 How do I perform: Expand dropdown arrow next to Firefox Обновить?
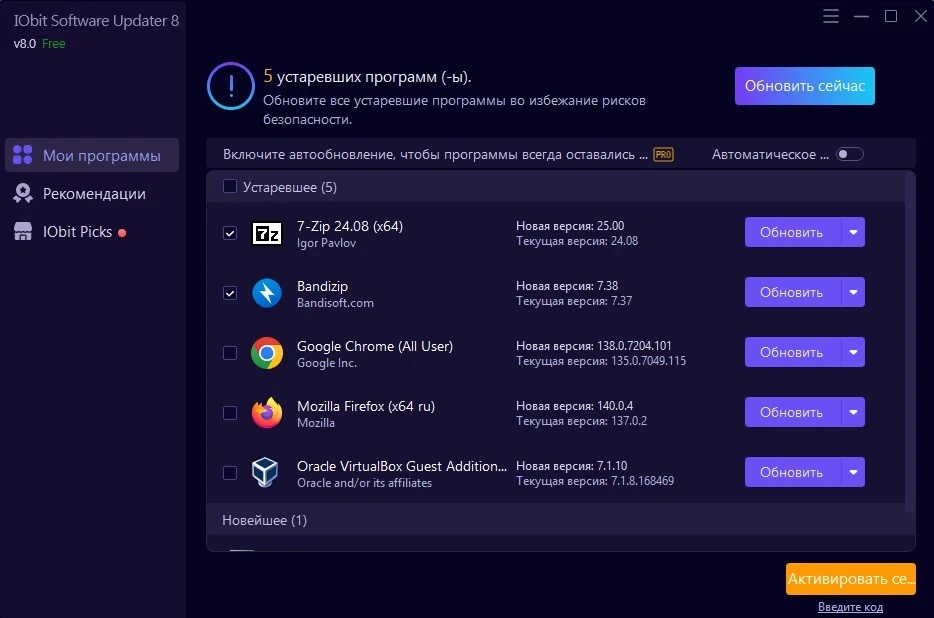tap(853, 412)
